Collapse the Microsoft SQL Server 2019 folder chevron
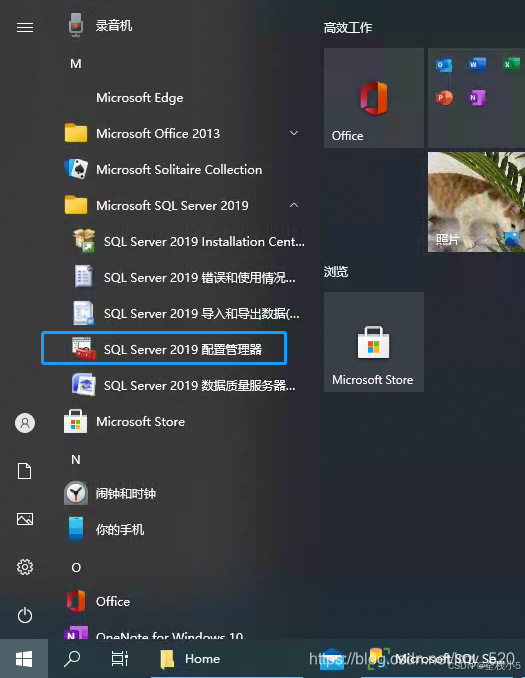The image size is (525, 678). coord(294,205)
